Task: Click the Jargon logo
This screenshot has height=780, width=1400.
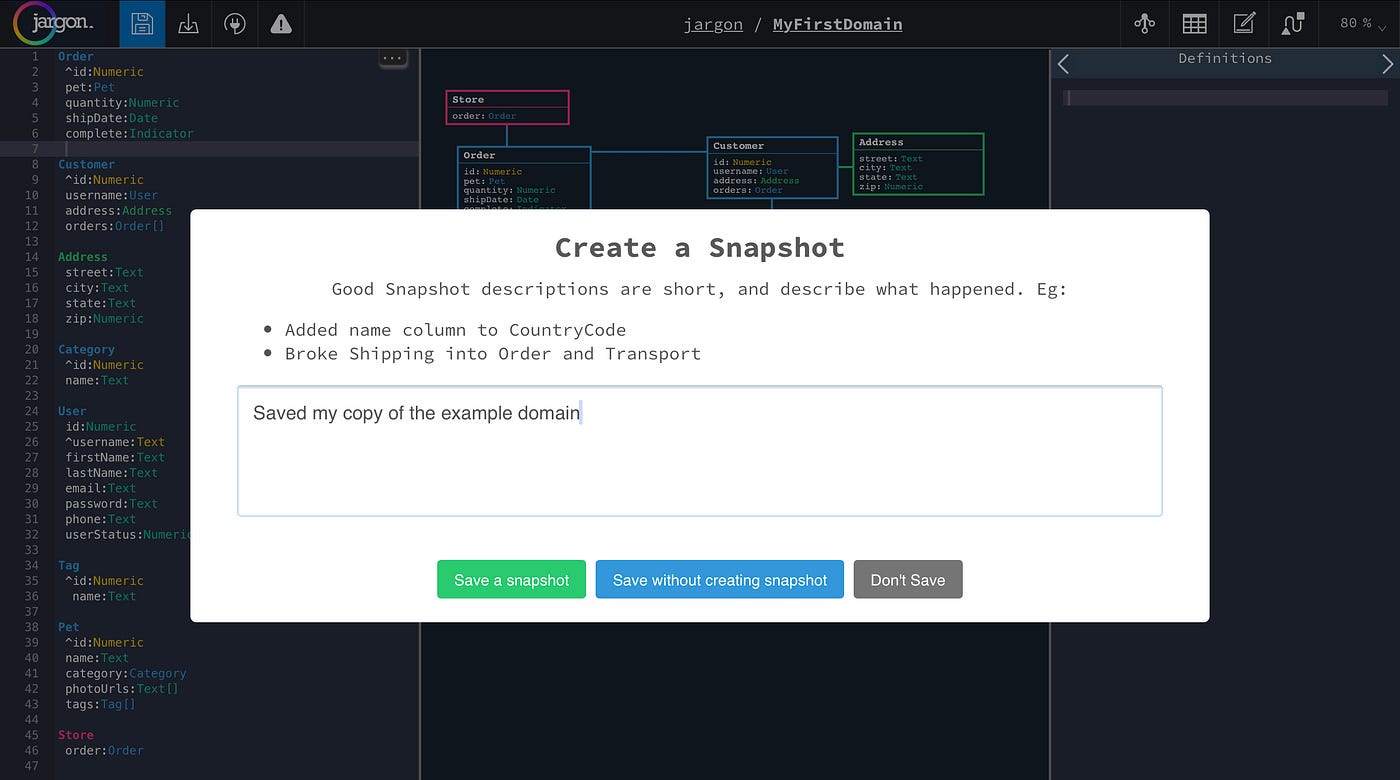Action: [x=54, y=23]
